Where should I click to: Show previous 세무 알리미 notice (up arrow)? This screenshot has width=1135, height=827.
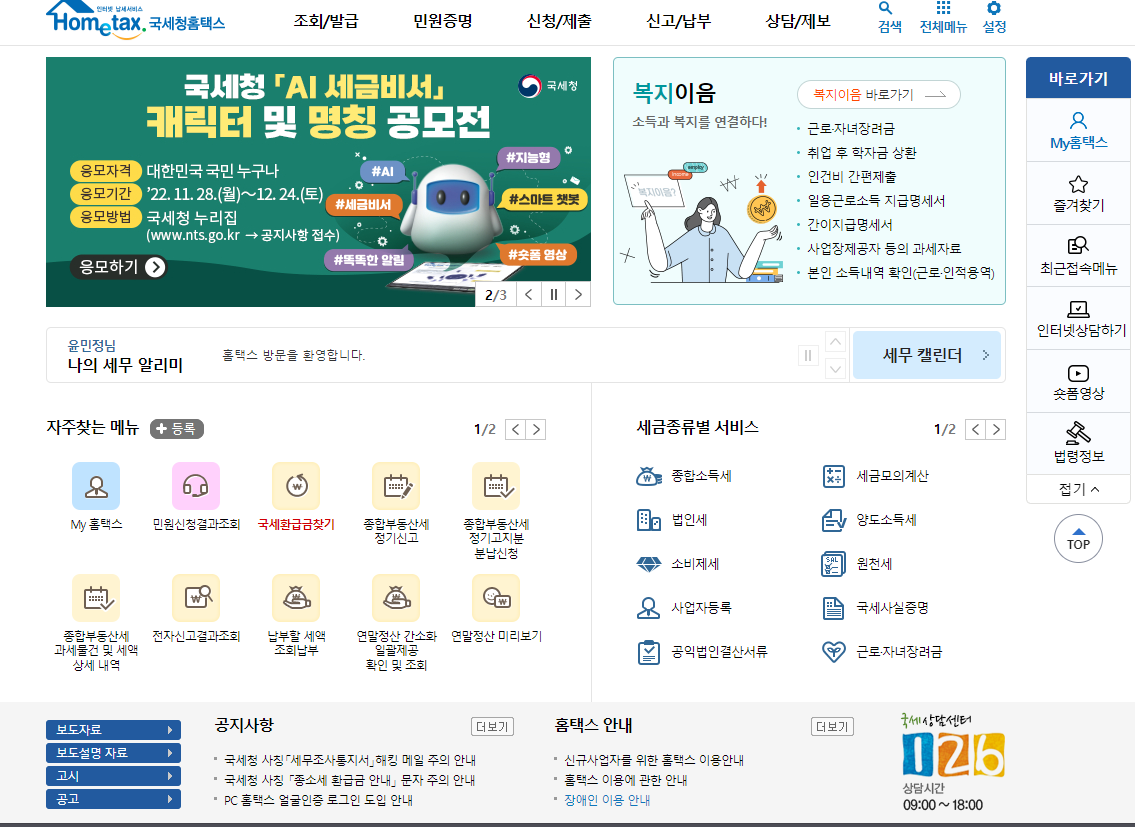[x=835, y=342]
